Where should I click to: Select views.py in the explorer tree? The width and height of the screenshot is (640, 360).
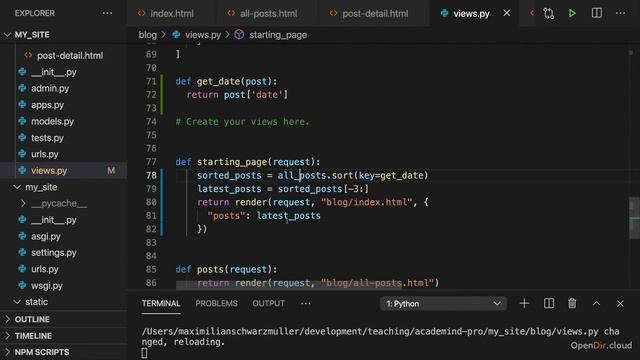pos(64,170)
